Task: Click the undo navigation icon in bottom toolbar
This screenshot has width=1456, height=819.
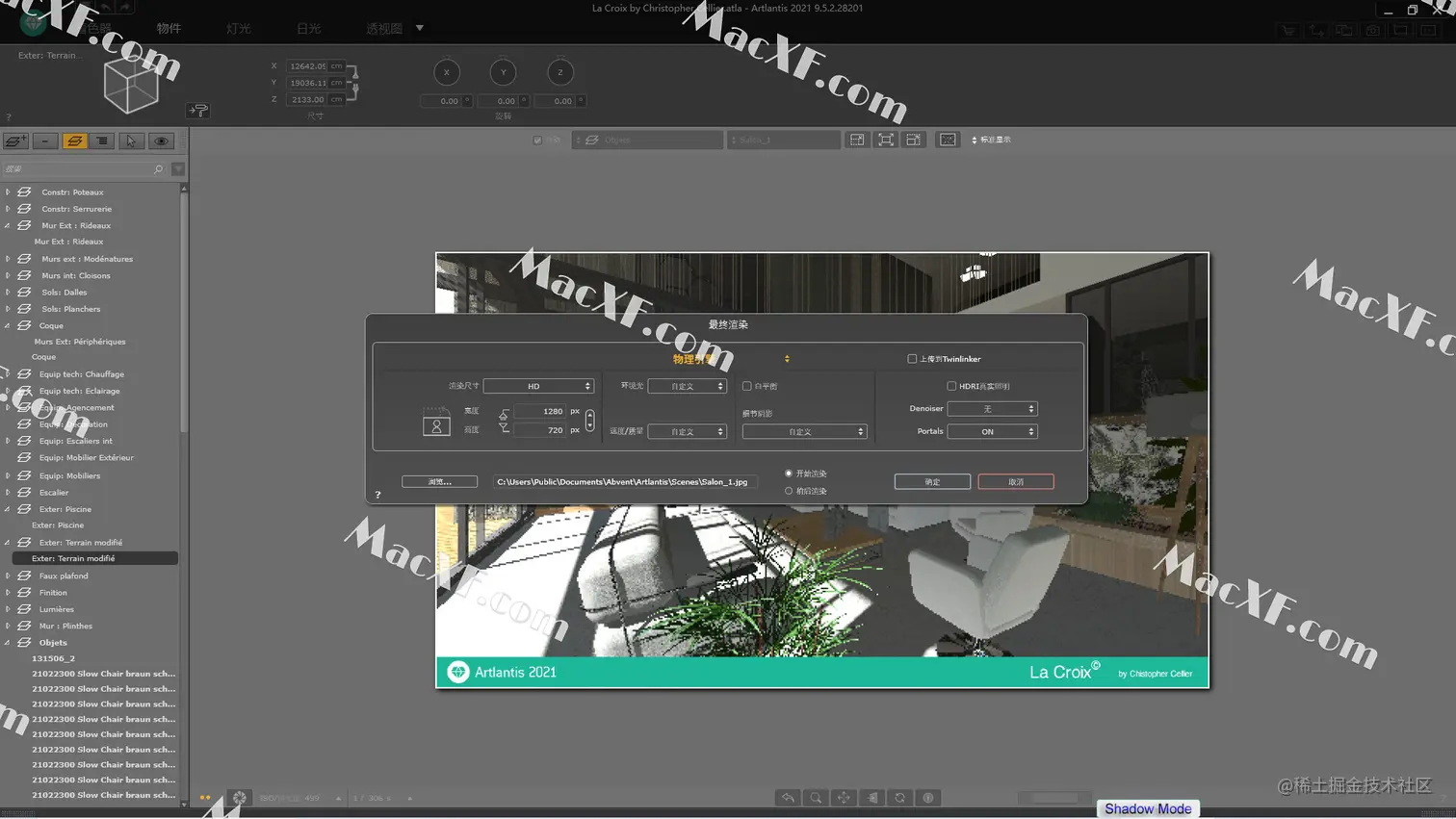Action: pos(788,798)
